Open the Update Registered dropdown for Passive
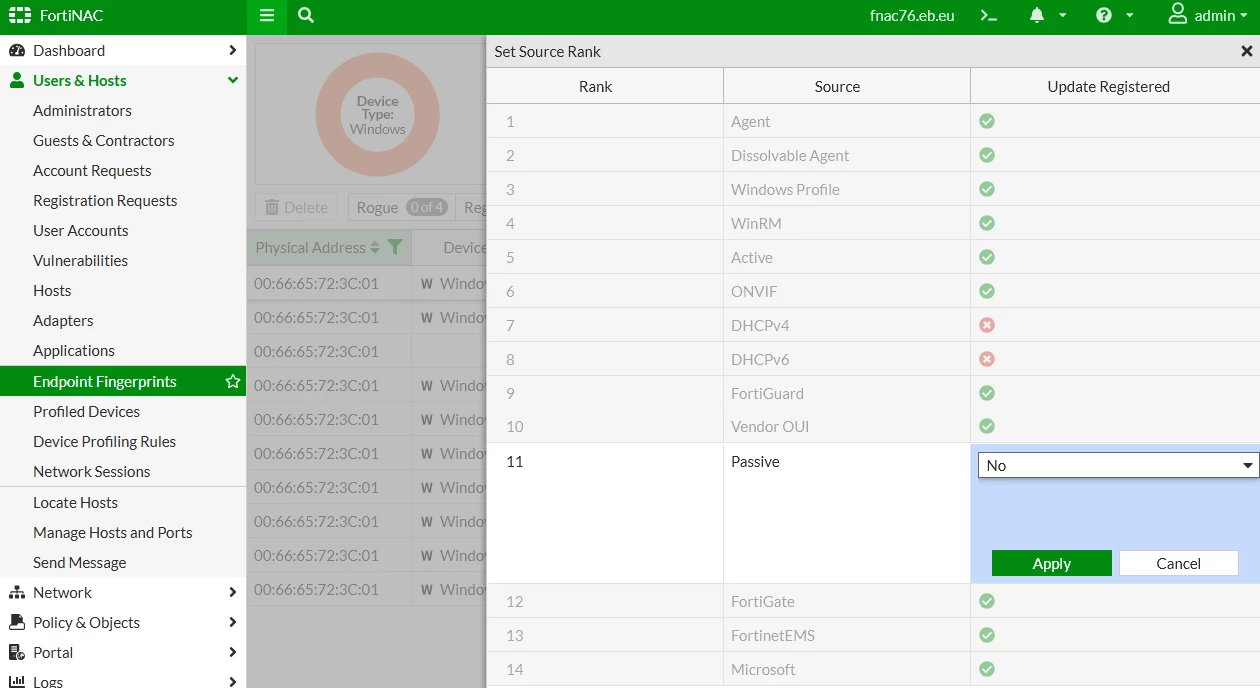The image size is (1260, 688). coord(1118,465)
